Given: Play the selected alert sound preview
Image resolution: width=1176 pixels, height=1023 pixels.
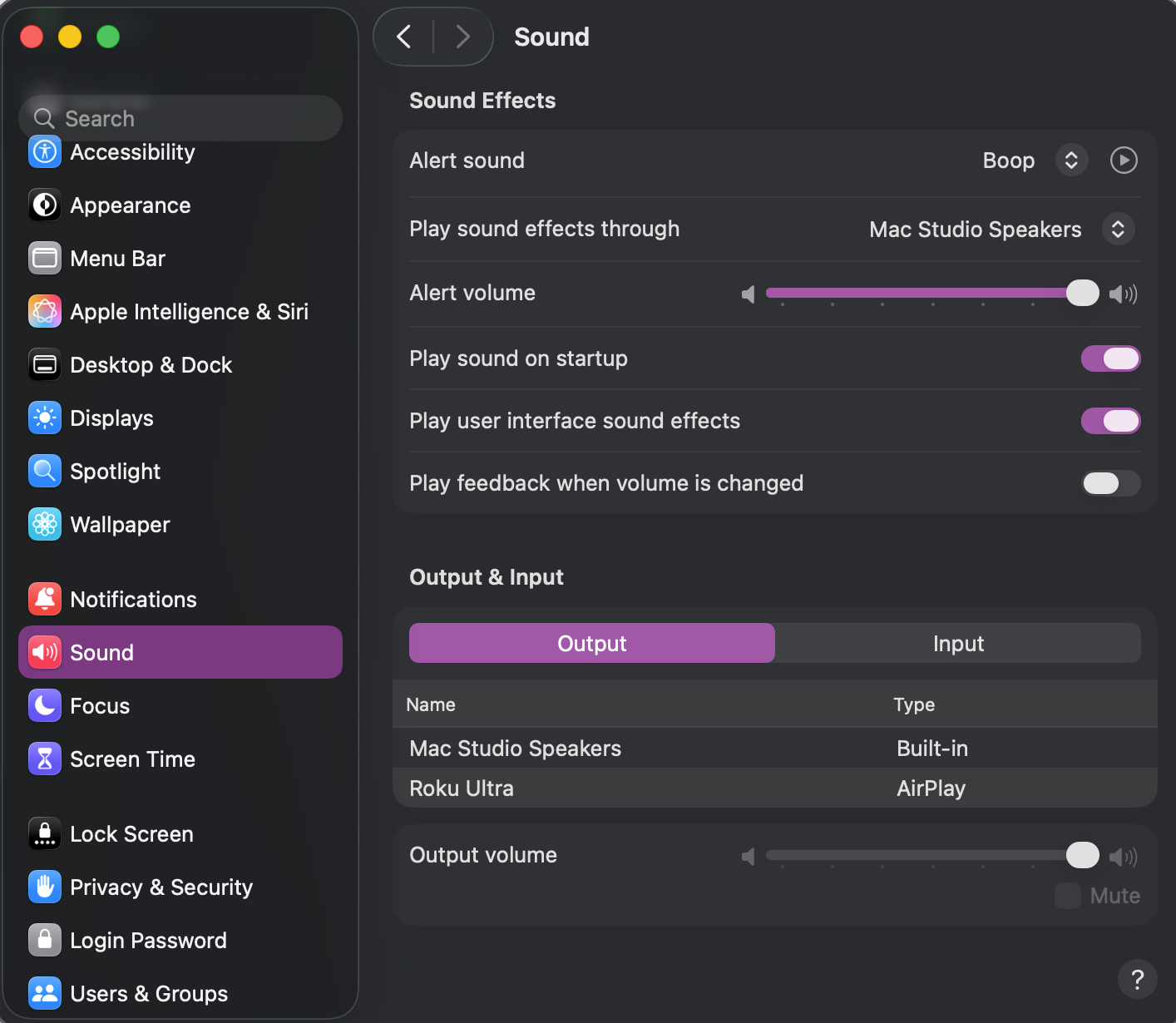Looking at the screenshot, I should pyautogui.click(x=1124, y=161).
